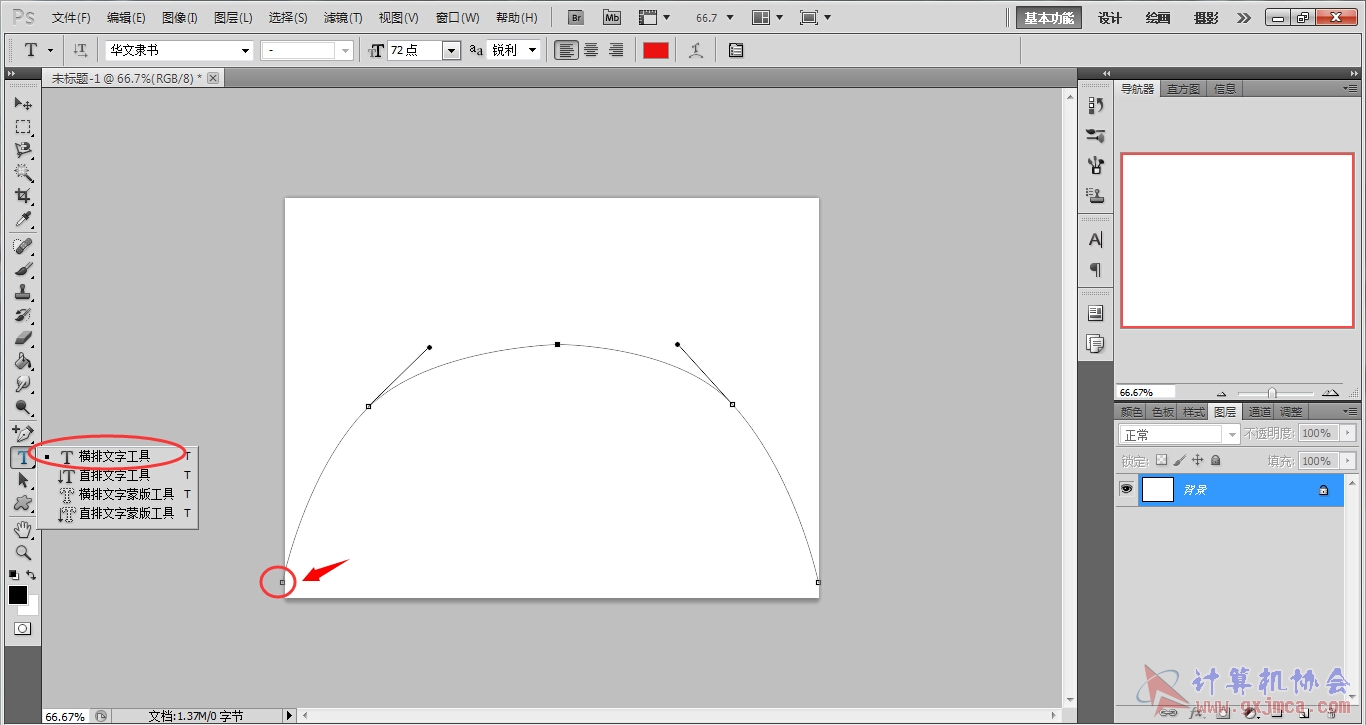Adjust the navigator zoom slider
The image size is (1366, 725).
click(1271, 393)
